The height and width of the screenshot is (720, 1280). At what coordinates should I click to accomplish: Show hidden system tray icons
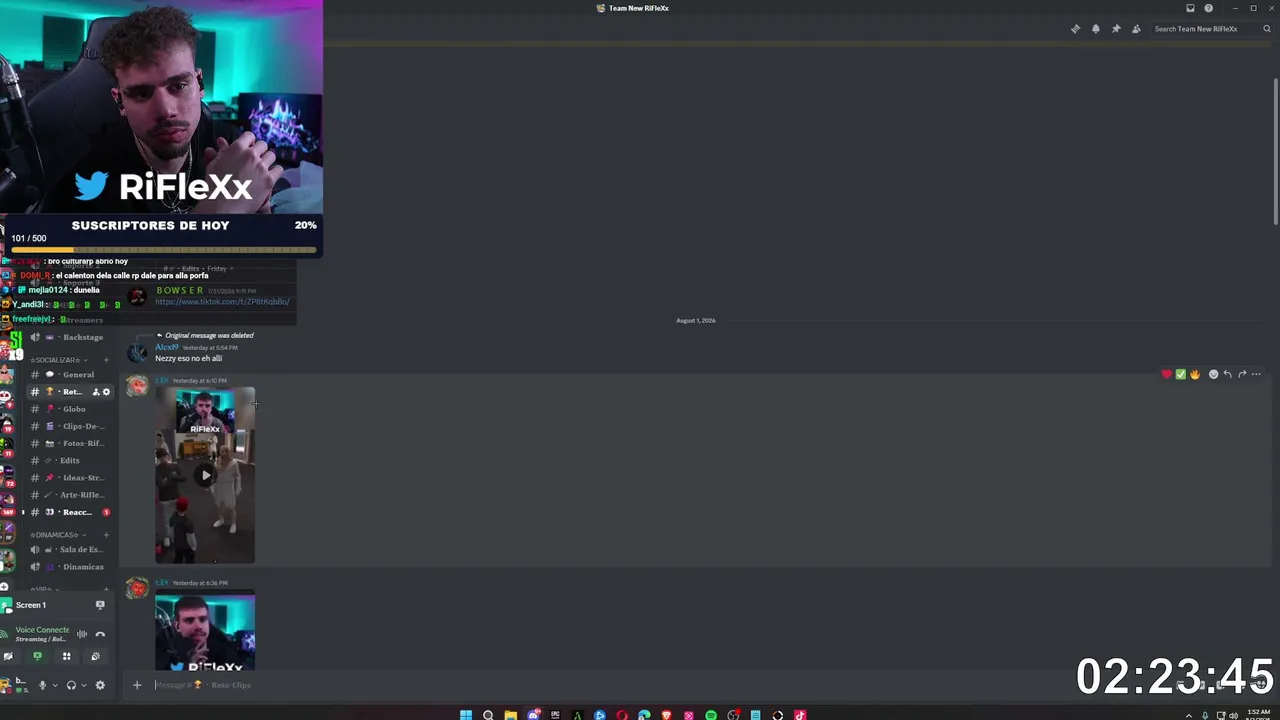coord(1189,715)
